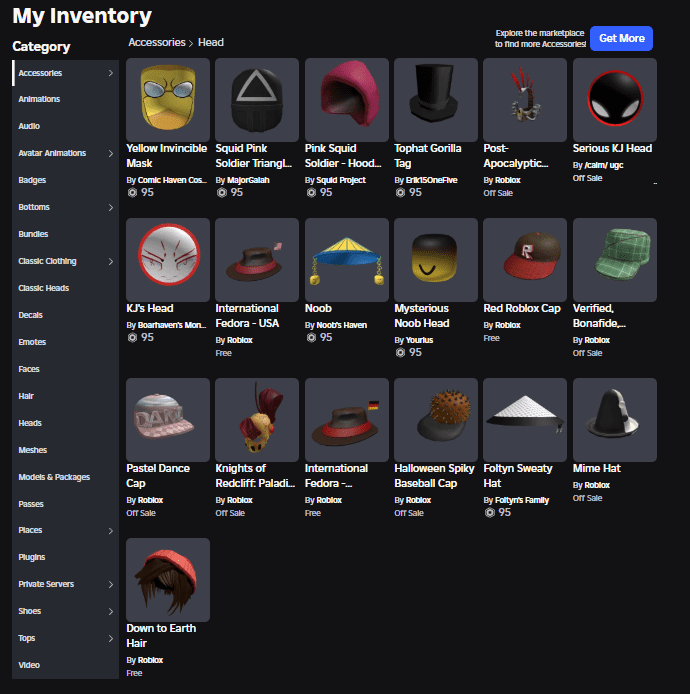Open the Red Roblox Cap thumbnail
Image resolution: width=690 pixels, height=694 pixels.
coord(525,260)
